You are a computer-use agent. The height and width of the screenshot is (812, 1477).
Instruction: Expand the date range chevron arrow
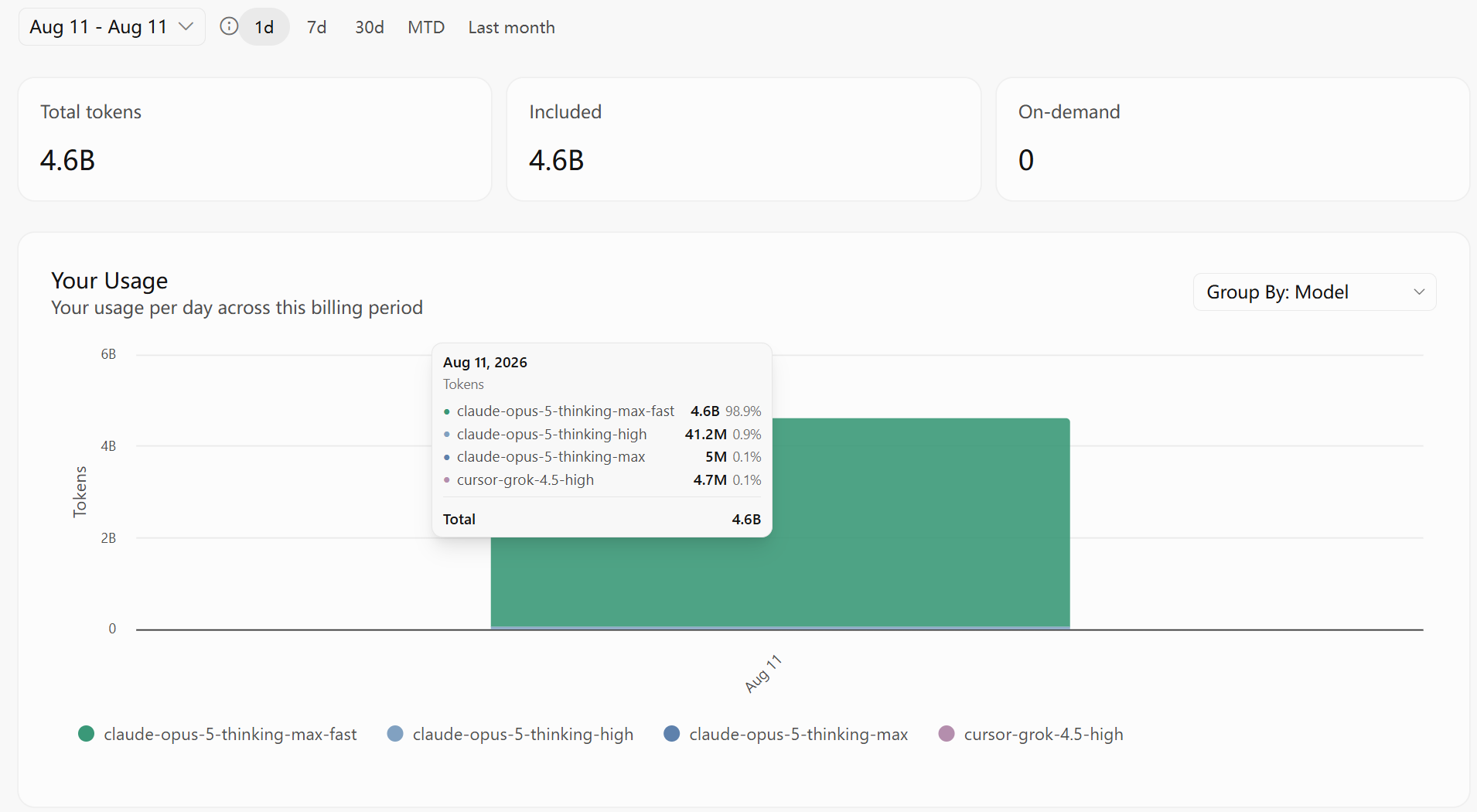(186, 27)
